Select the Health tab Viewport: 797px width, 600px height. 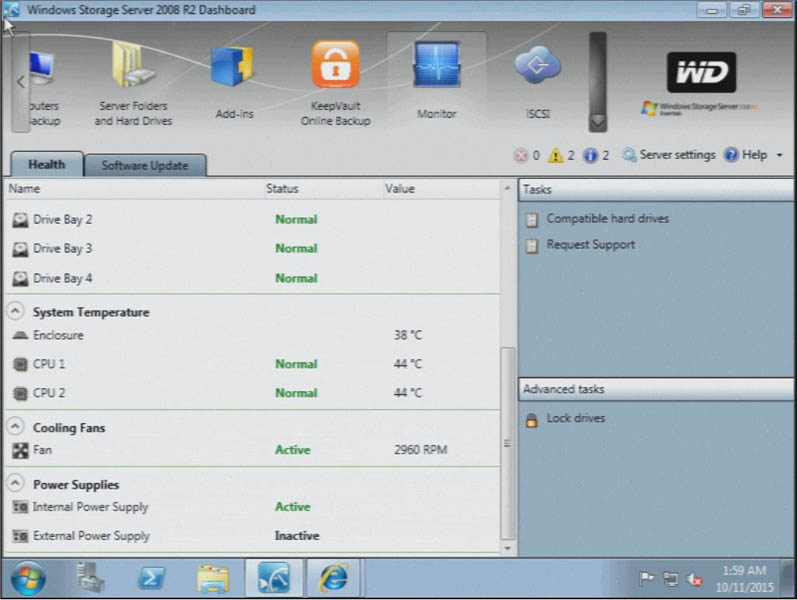point(46,165)
